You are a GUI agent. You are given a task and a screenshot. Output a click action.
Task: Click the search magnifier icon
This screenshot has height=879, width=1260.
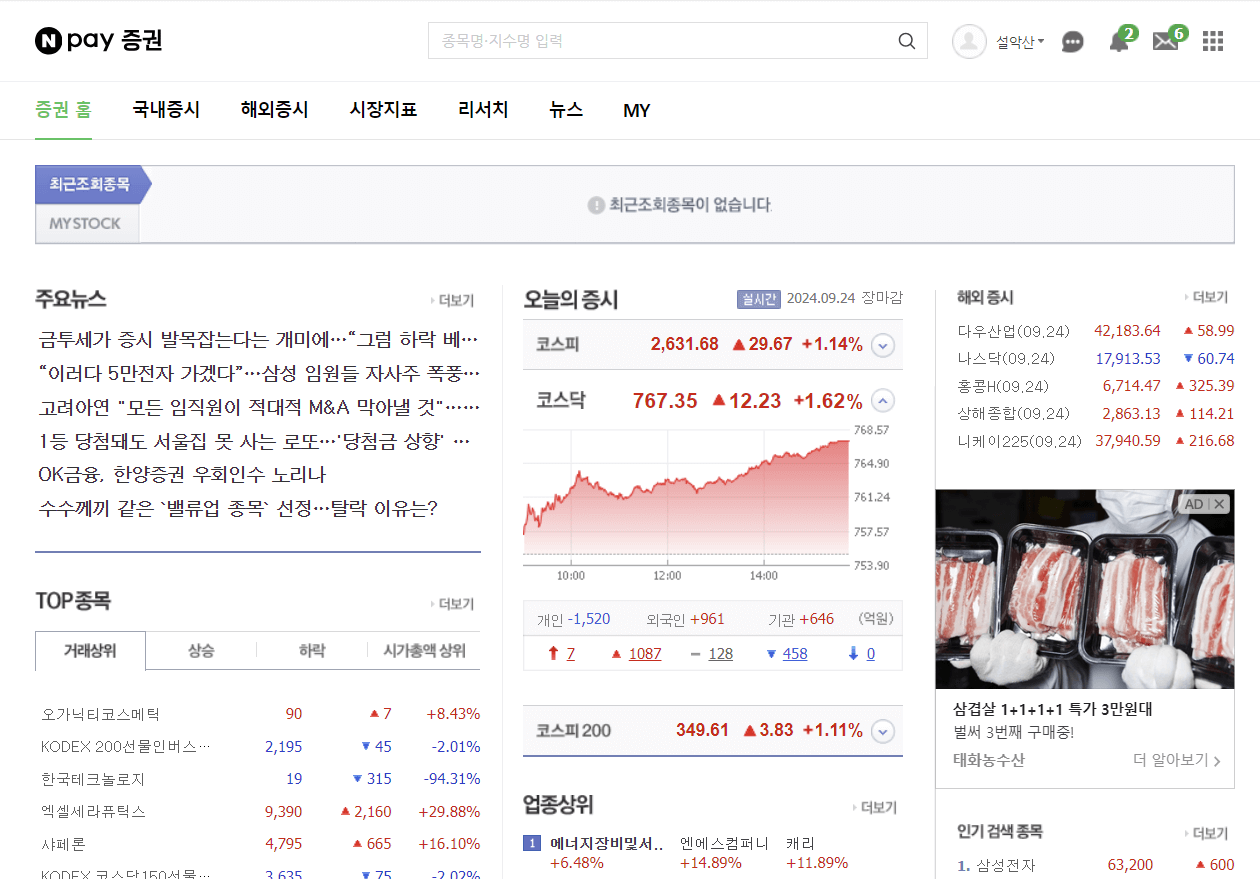click(x=906, y=40)
